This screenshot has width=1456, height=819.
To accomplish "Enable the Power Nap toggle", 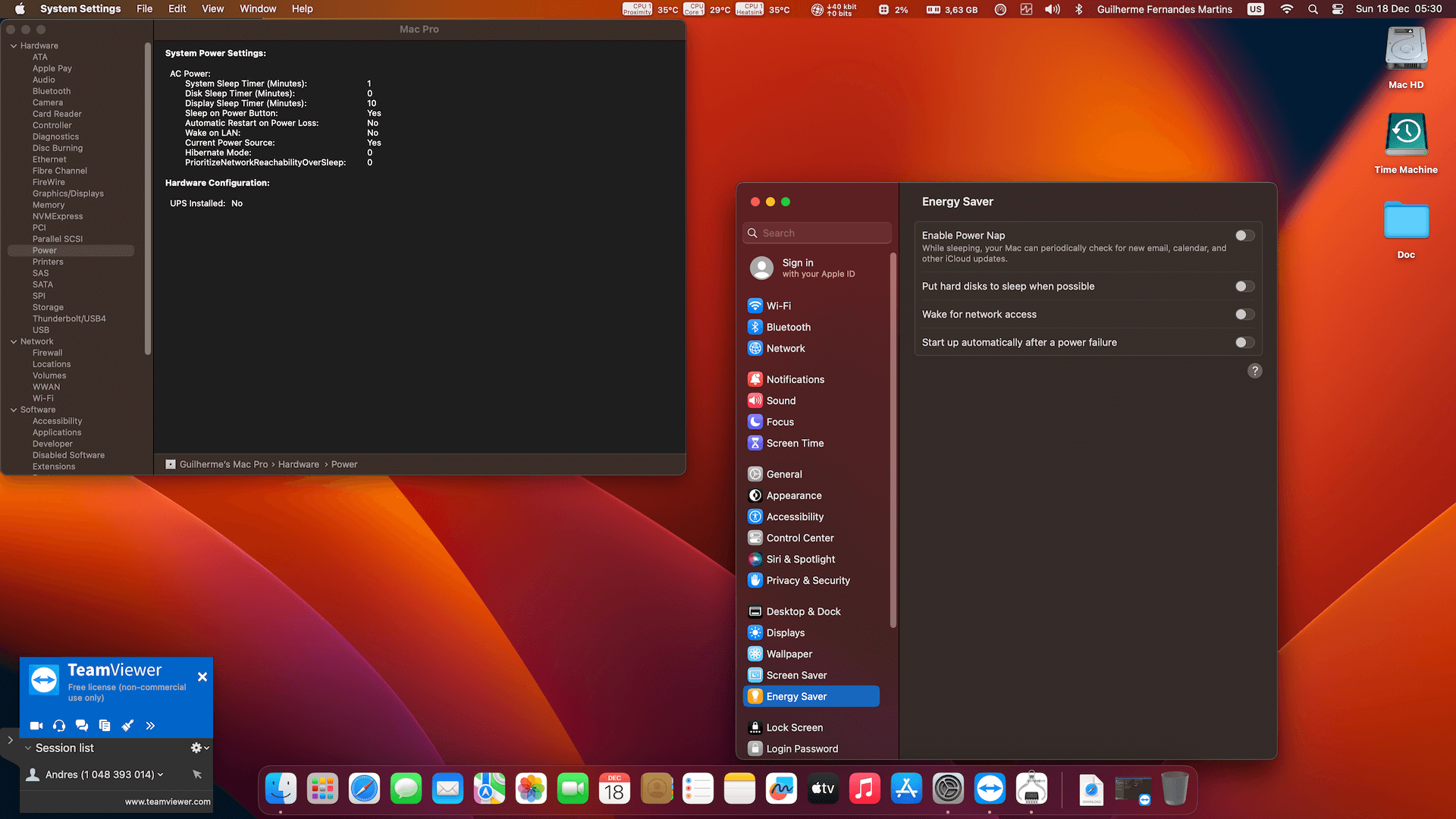I will pos(1244,236).
